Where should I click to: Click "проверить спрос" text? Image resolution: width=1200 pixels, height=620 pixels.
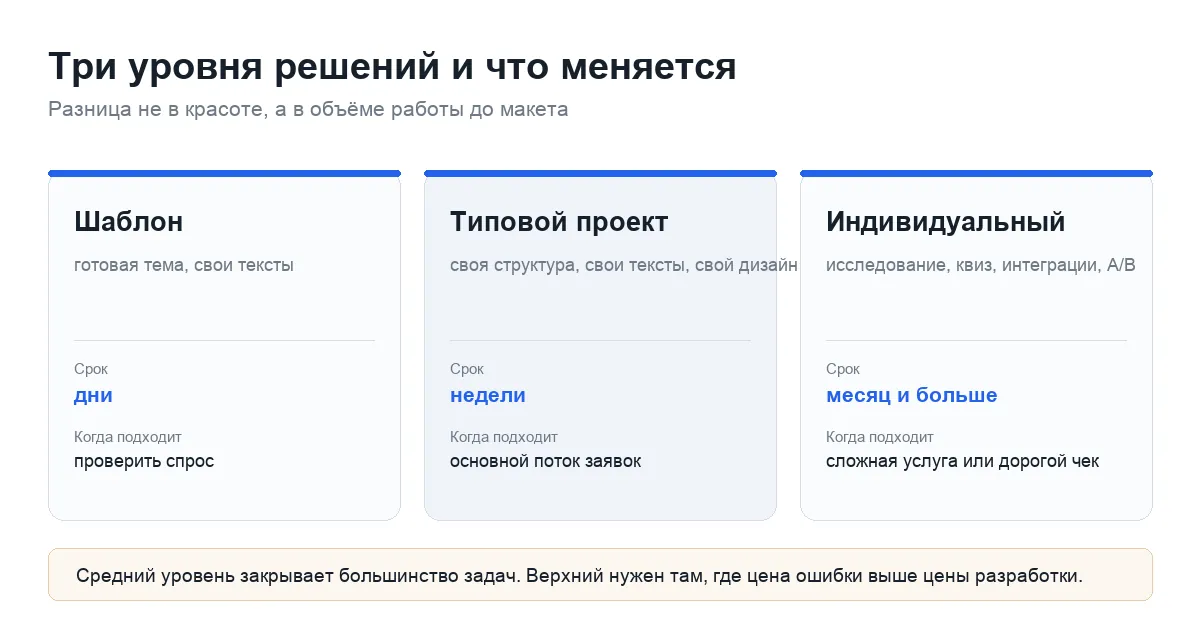144,461
